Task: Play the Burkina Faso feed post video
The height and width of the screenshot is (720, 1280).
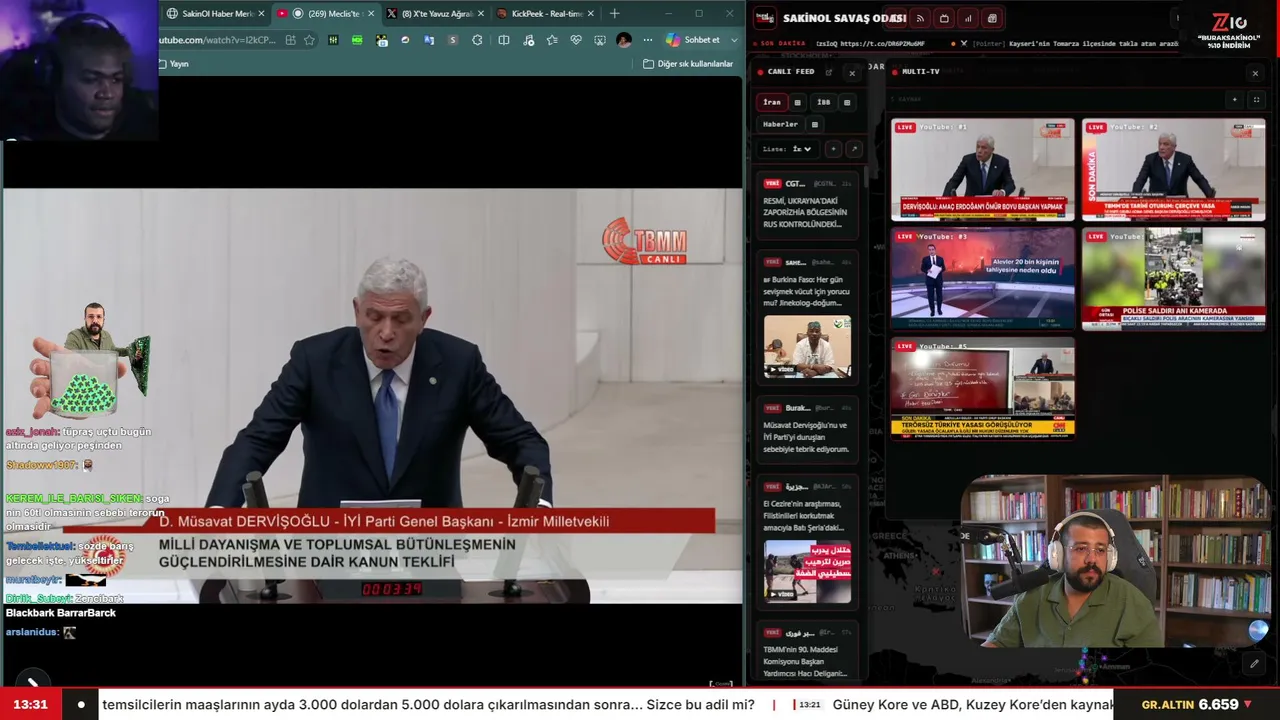Action: [x=807, y=346]
